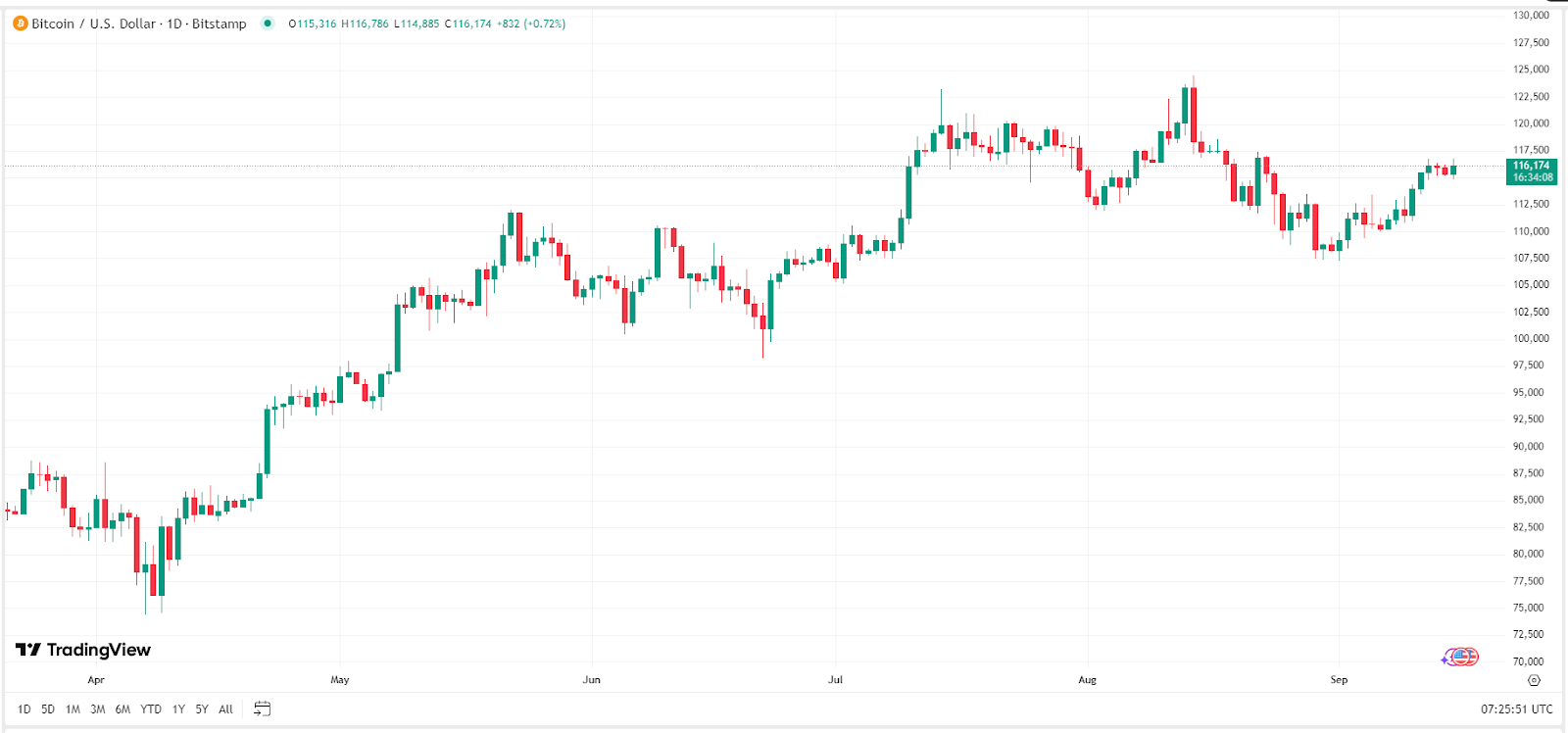
Task: Select the 1D time range
Action: (24, 709)
